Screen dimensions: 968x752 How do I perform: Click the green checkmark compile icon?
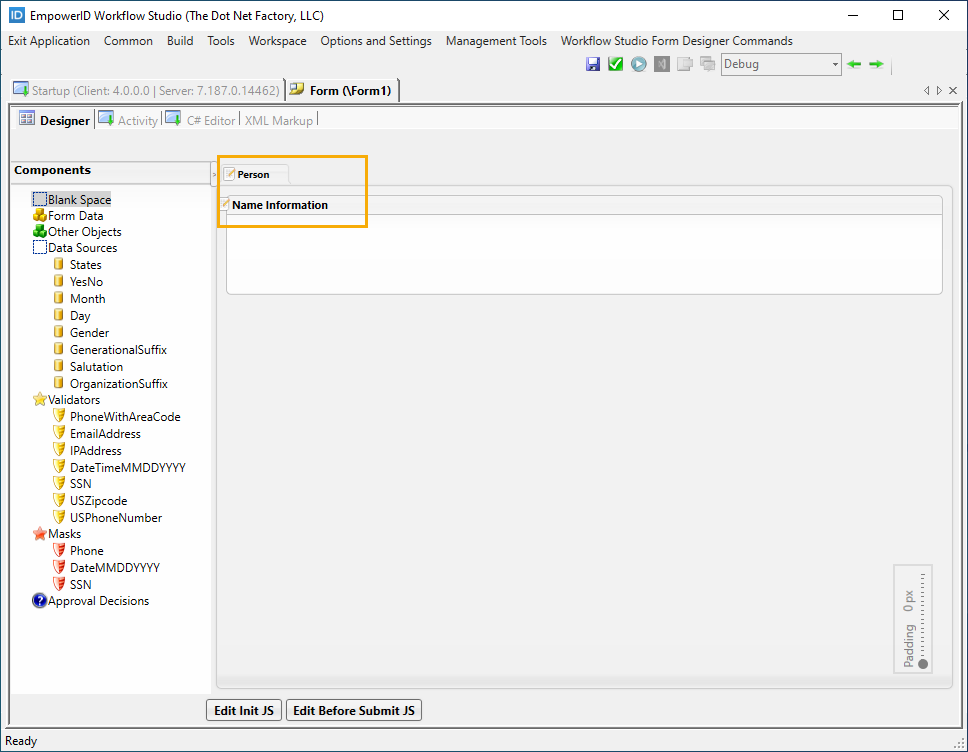(615, 64)
